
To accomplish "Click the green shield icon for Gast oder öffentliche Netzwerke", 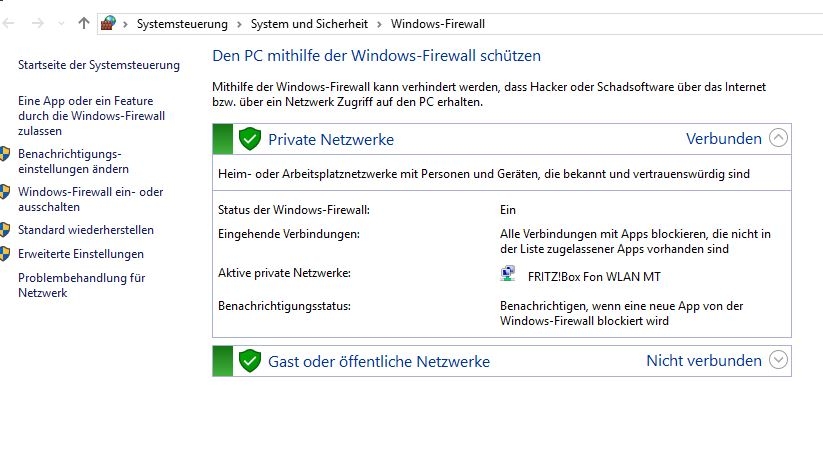I will point(250,361).
